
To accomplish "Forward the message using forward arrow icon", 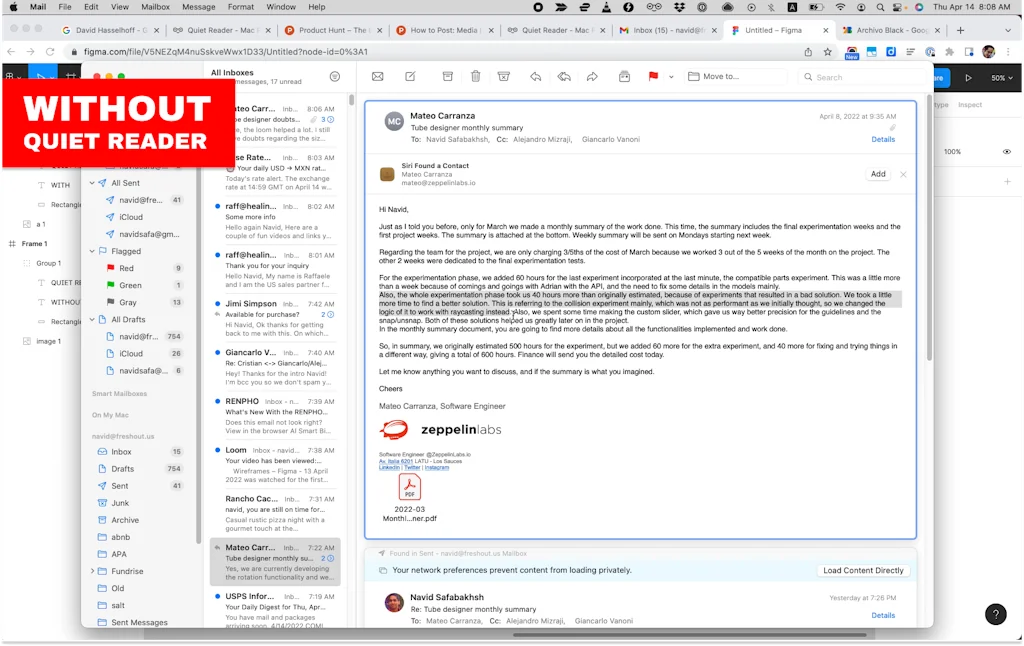I will 593,76.
